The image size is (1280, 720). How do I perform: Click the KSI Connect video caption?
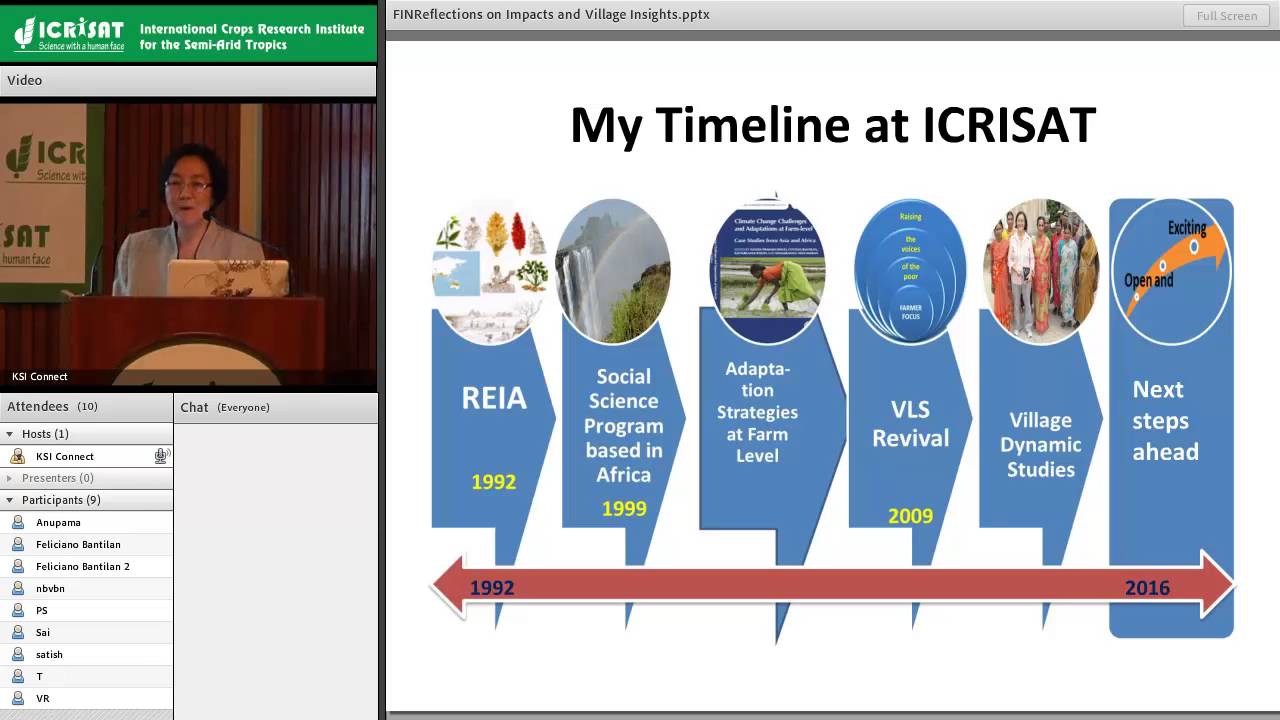(40, 377)
